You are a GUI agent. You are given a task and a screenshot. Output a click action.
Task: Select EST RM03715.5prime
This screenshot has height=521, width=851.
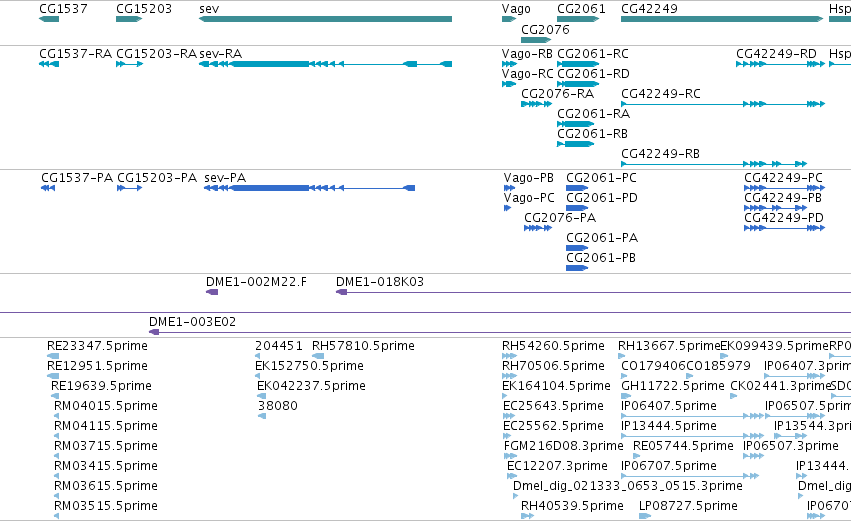point(56,456)
